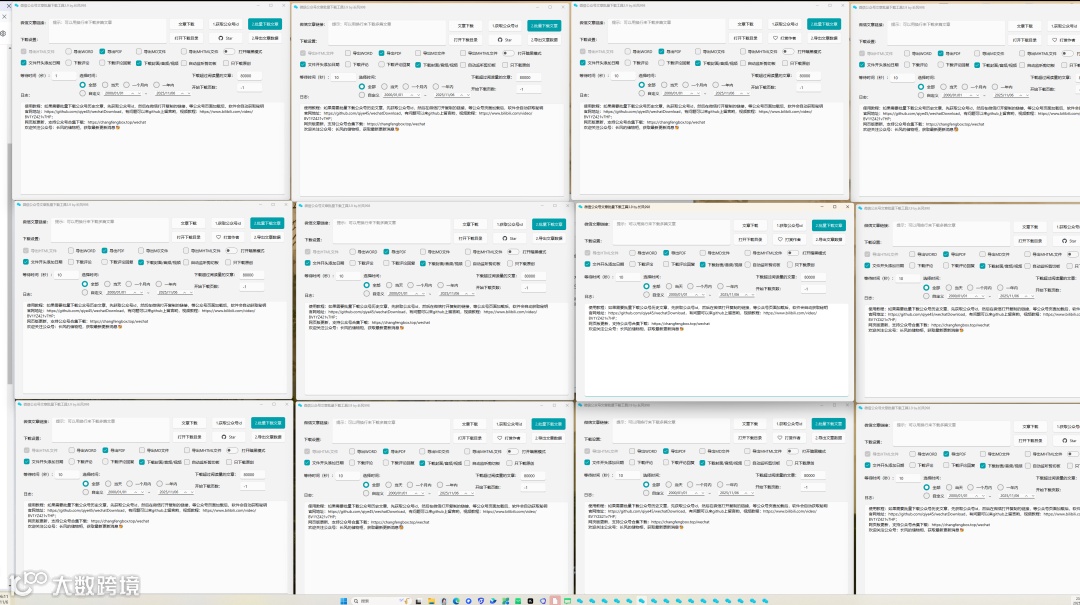Toggle 打开极简模式 switch in middle-row second window

(x=513, y=252)
